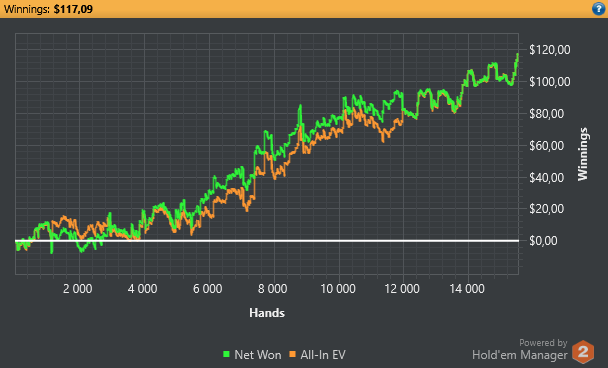
Task: Toggle the orange All-In EV legend swatch
Action: tap(292, 354)
